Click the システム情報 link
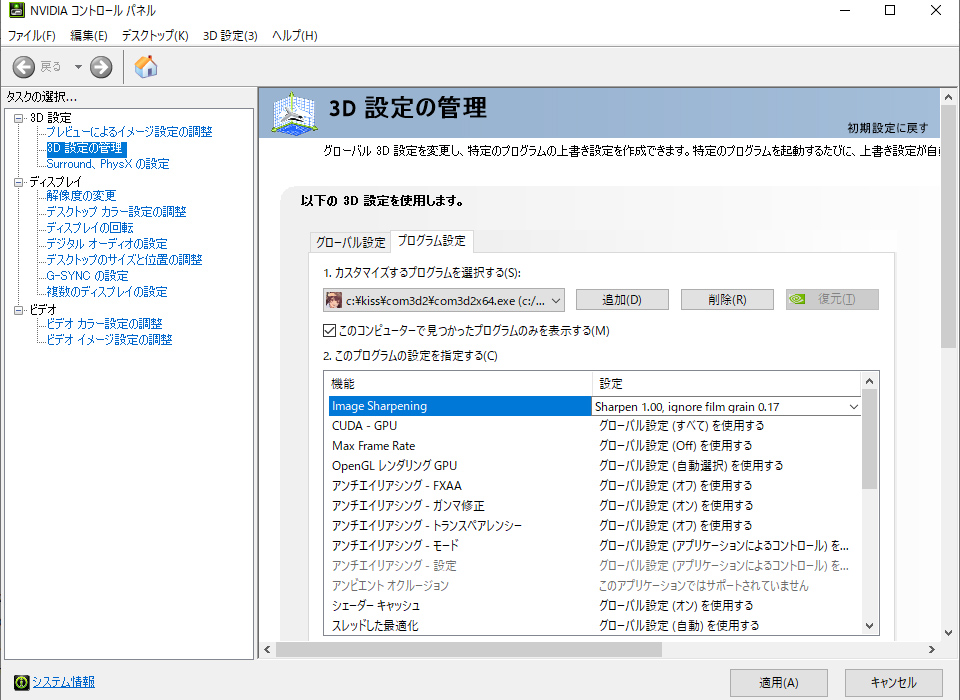 tap(64, 682)
